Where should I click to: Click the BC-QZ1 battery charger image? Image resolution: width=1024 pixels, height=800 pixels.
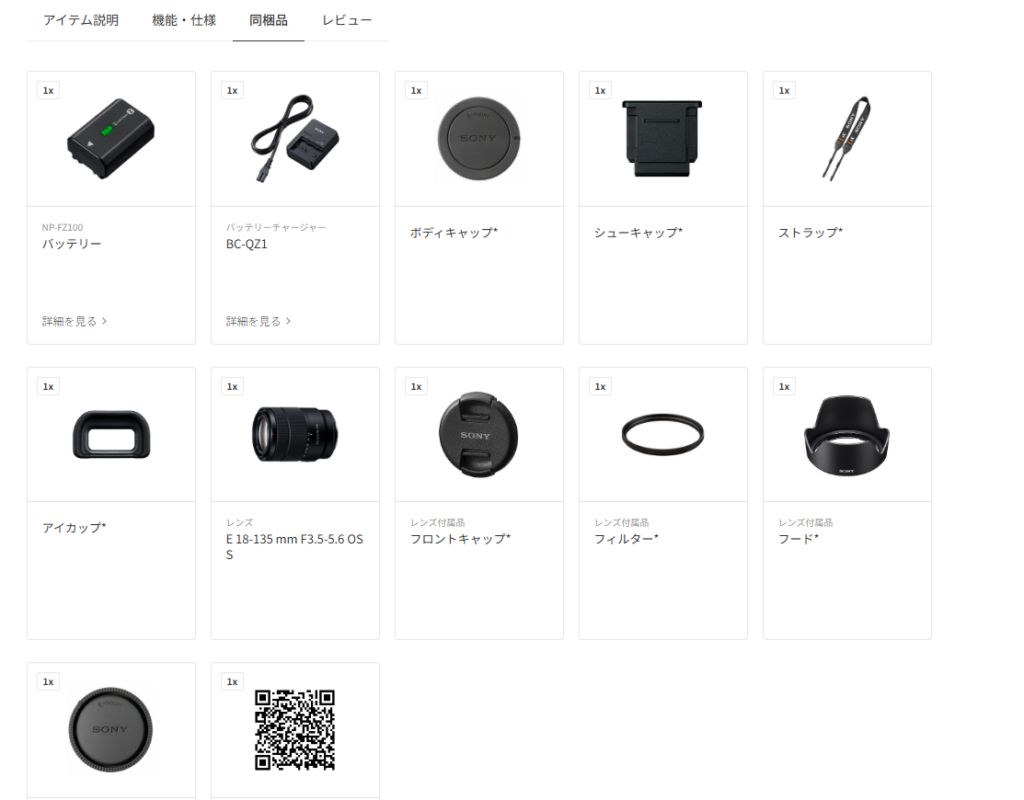295,138
